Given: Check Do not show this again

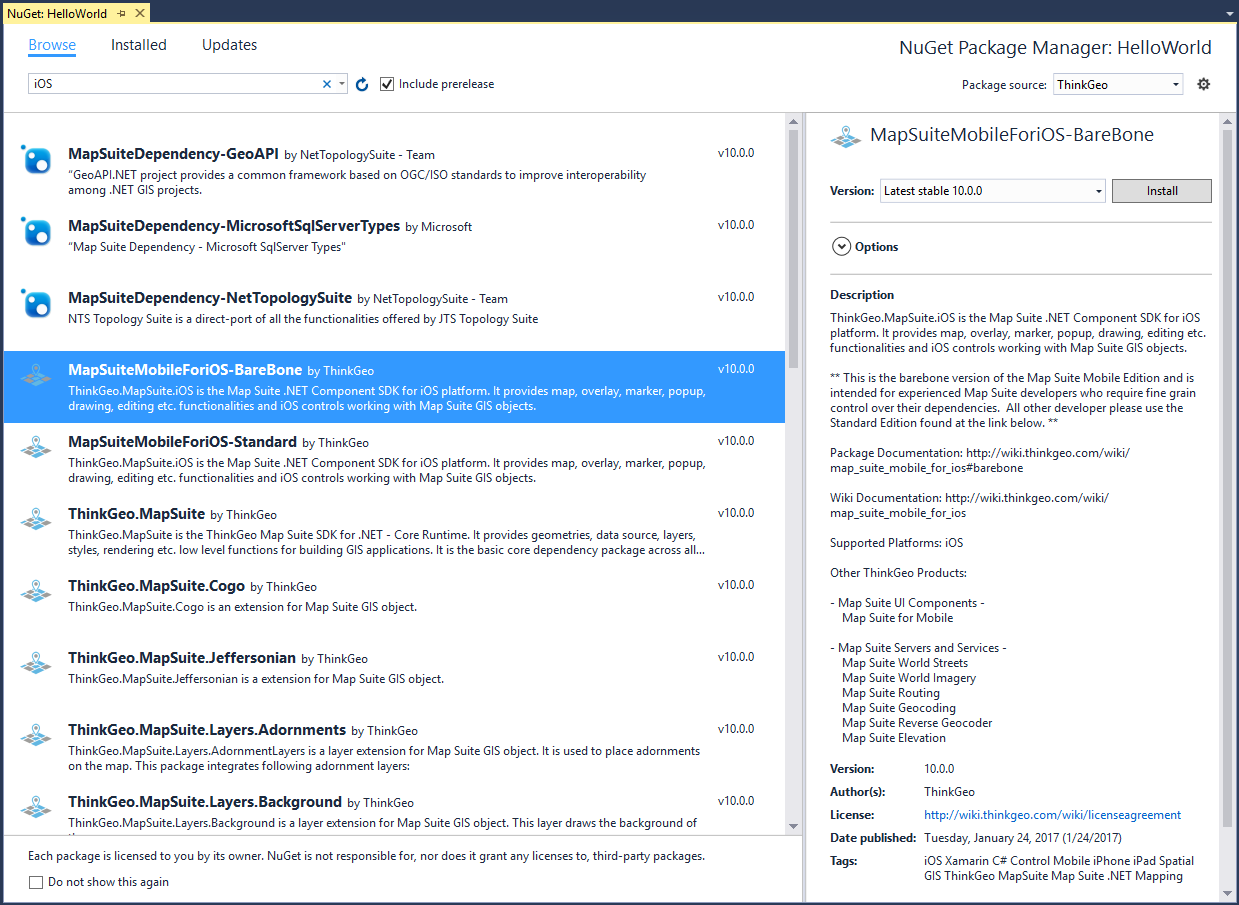Looking at the screenshot, I should (36, 882).
